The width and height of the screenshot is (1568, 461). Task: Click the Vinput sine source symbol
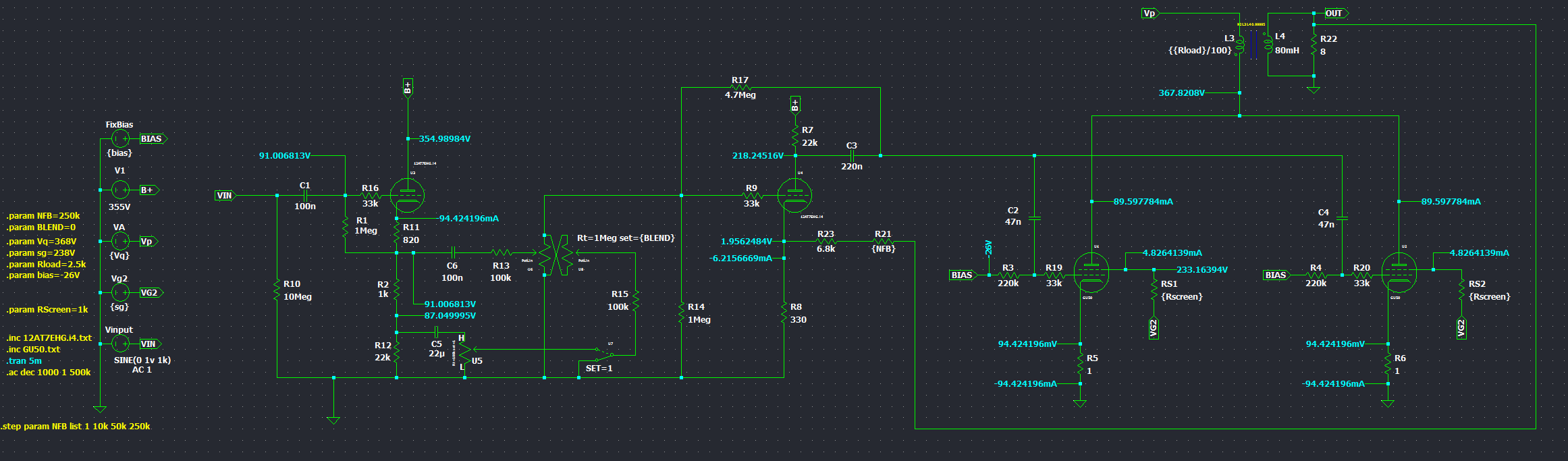click(x=120, y=344)
